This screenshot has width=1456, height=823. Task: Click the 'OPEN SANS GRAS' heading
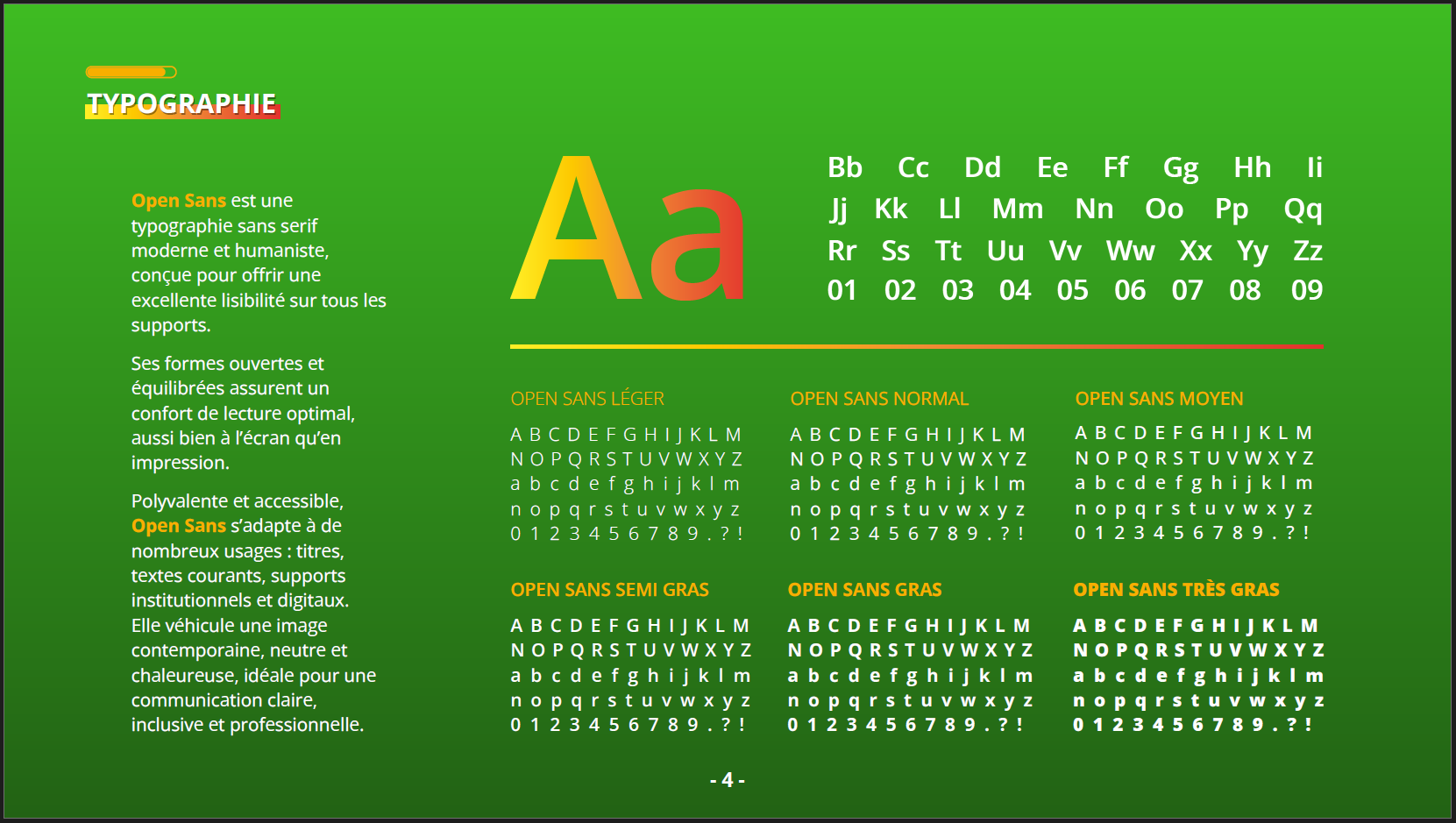coord(864,590)
